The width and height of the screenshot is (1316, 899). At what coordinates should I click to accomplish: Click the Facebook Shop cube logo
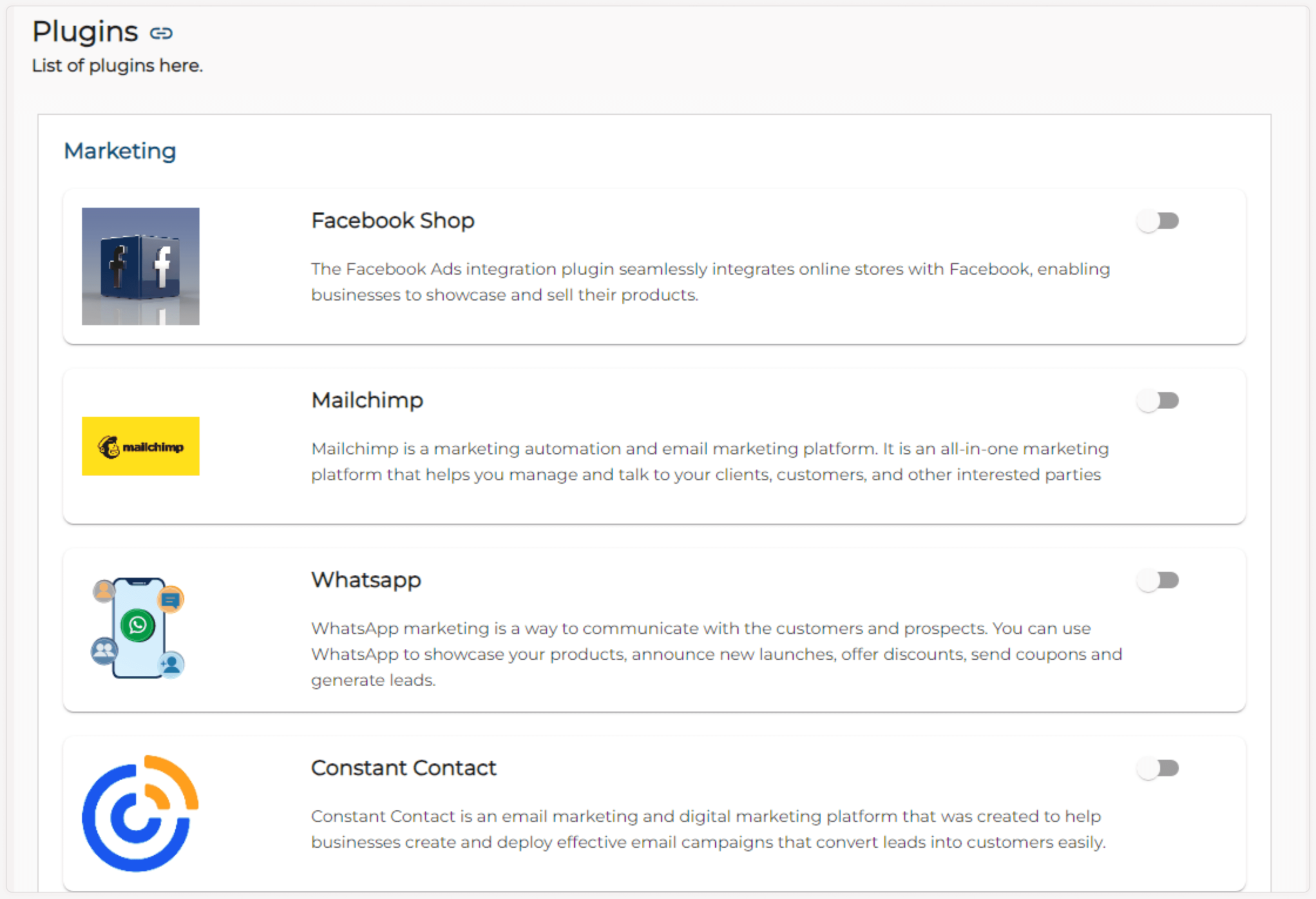[x=141, y=266]
